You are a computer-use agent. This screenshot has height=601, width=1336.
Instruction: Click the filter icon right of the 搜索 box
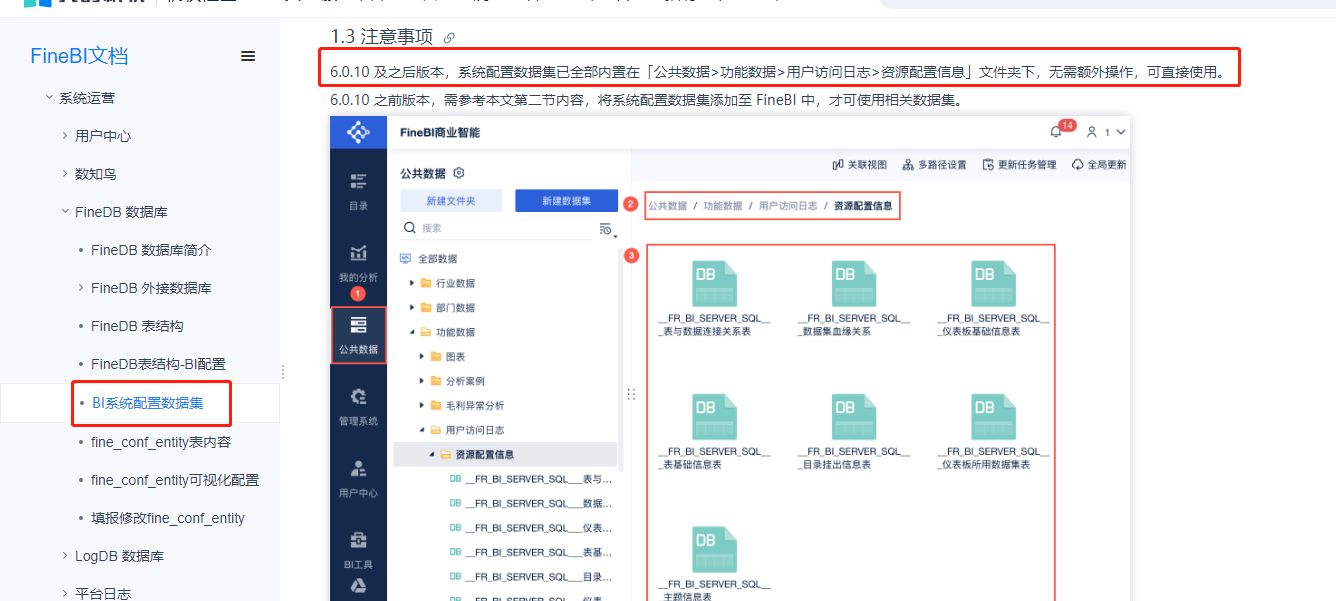click(606, 229)
